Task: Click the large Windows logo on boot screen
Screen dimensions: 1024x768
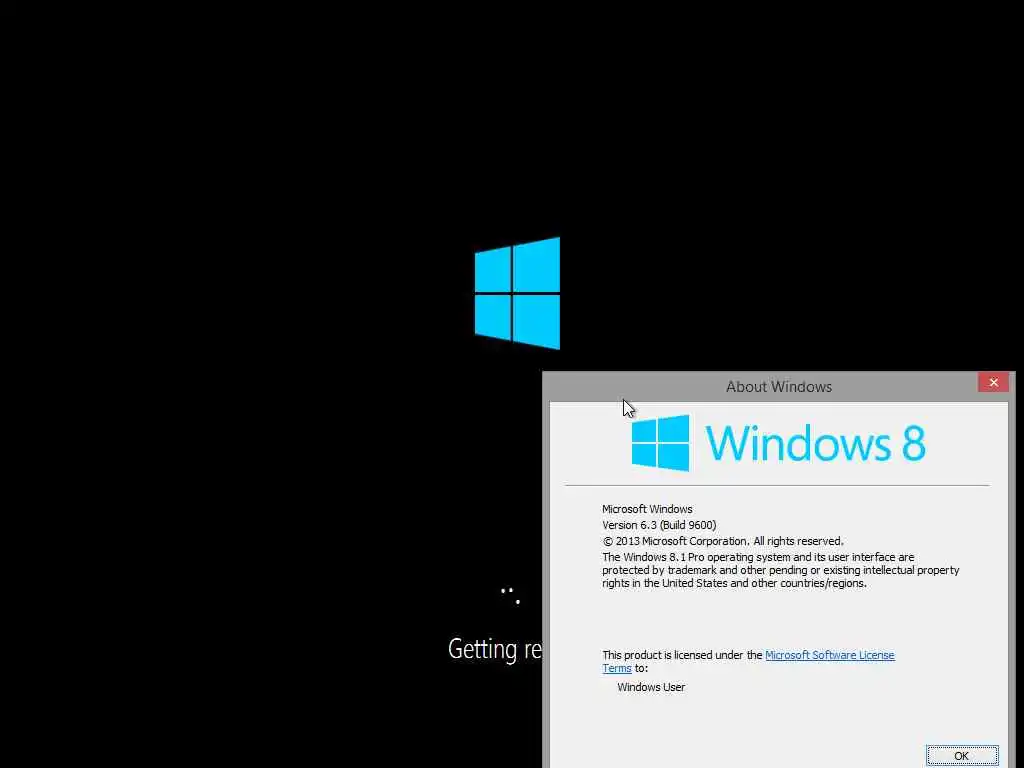Action: tap(517, 293)
